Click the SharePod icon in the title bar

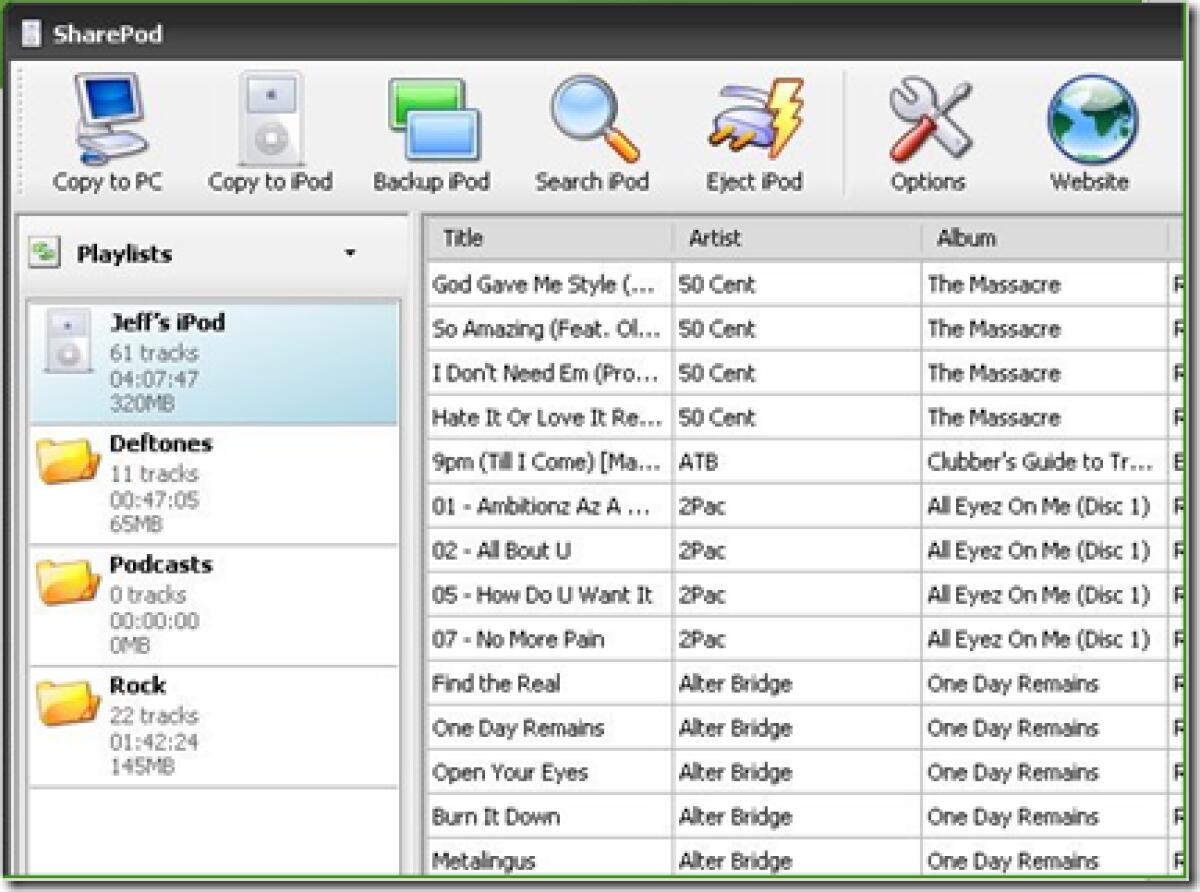pyautogui.click(x=31, y=34)
